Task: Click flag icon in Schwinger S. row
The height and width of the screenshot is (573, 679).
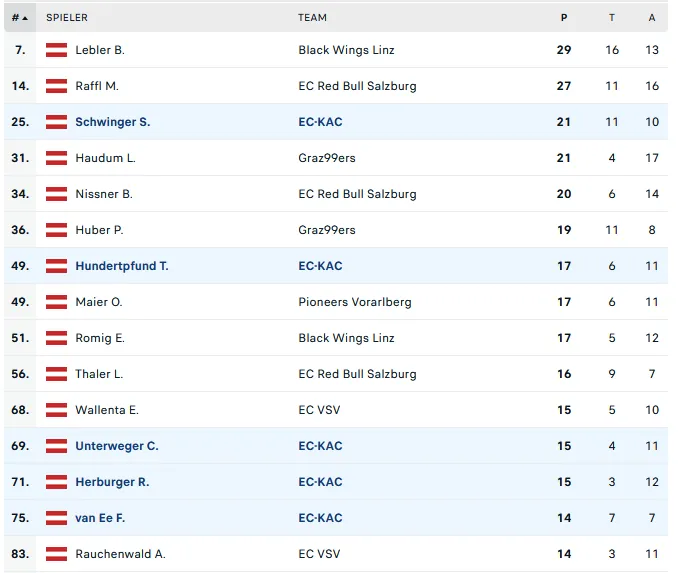Action: point(56,122)
